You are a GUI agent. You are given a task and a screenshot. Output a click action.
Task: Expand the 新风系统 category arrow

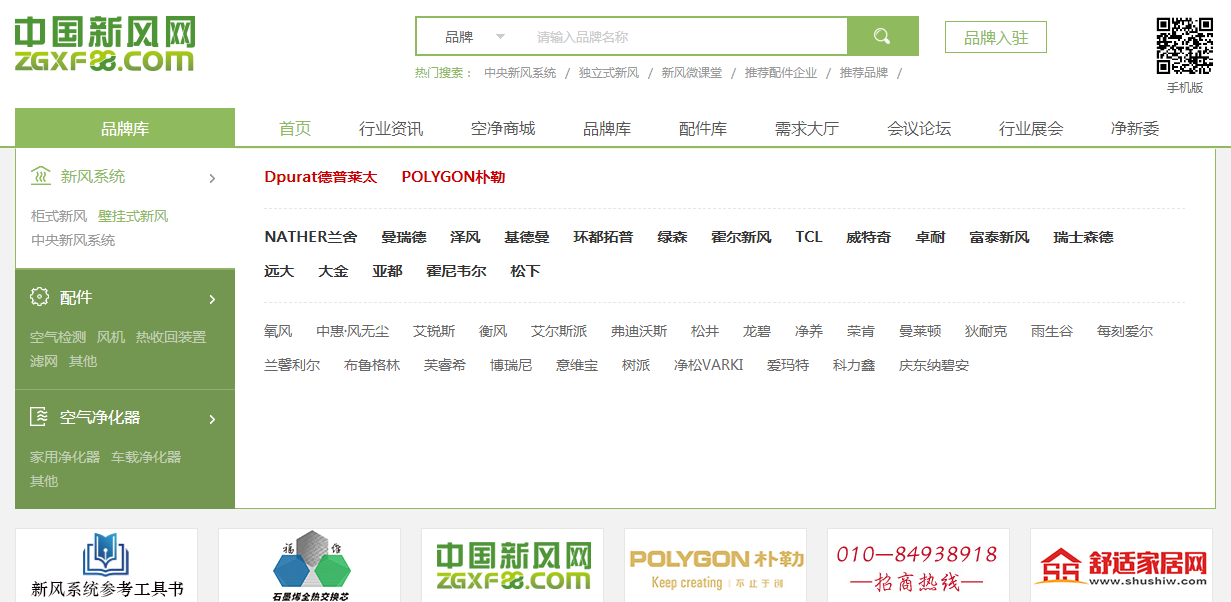pos(212,178)
